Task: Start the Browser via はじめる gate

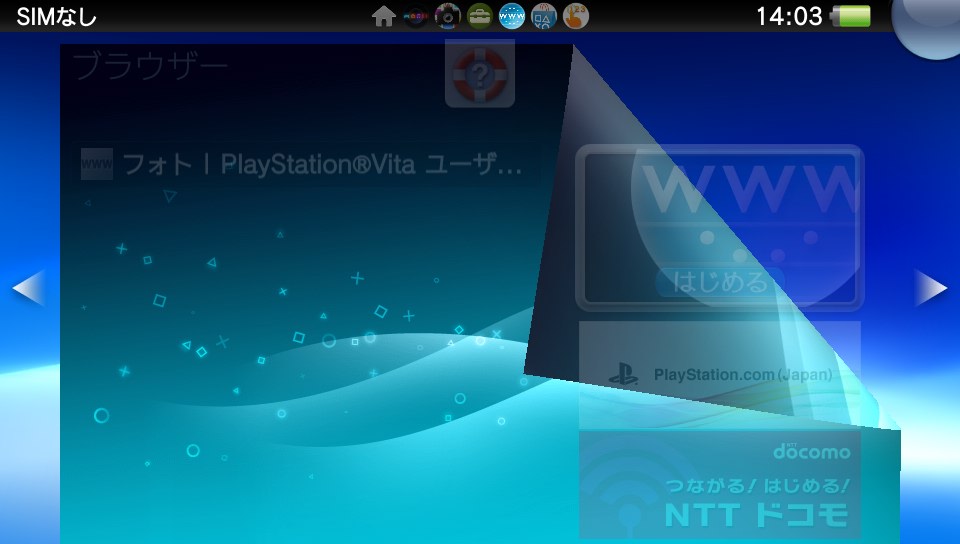Action: click(x=719, y=228)
